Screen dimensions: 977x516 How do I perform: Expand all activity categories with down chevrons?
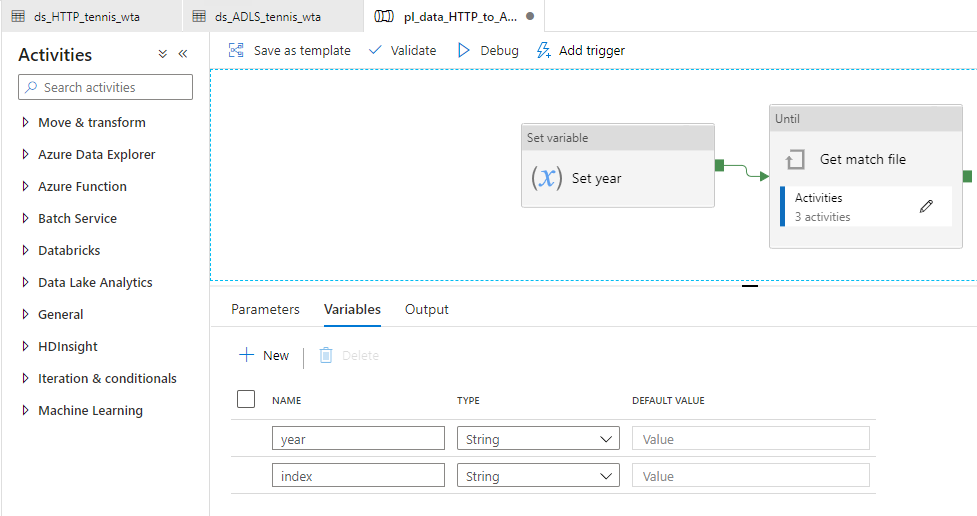163,54
